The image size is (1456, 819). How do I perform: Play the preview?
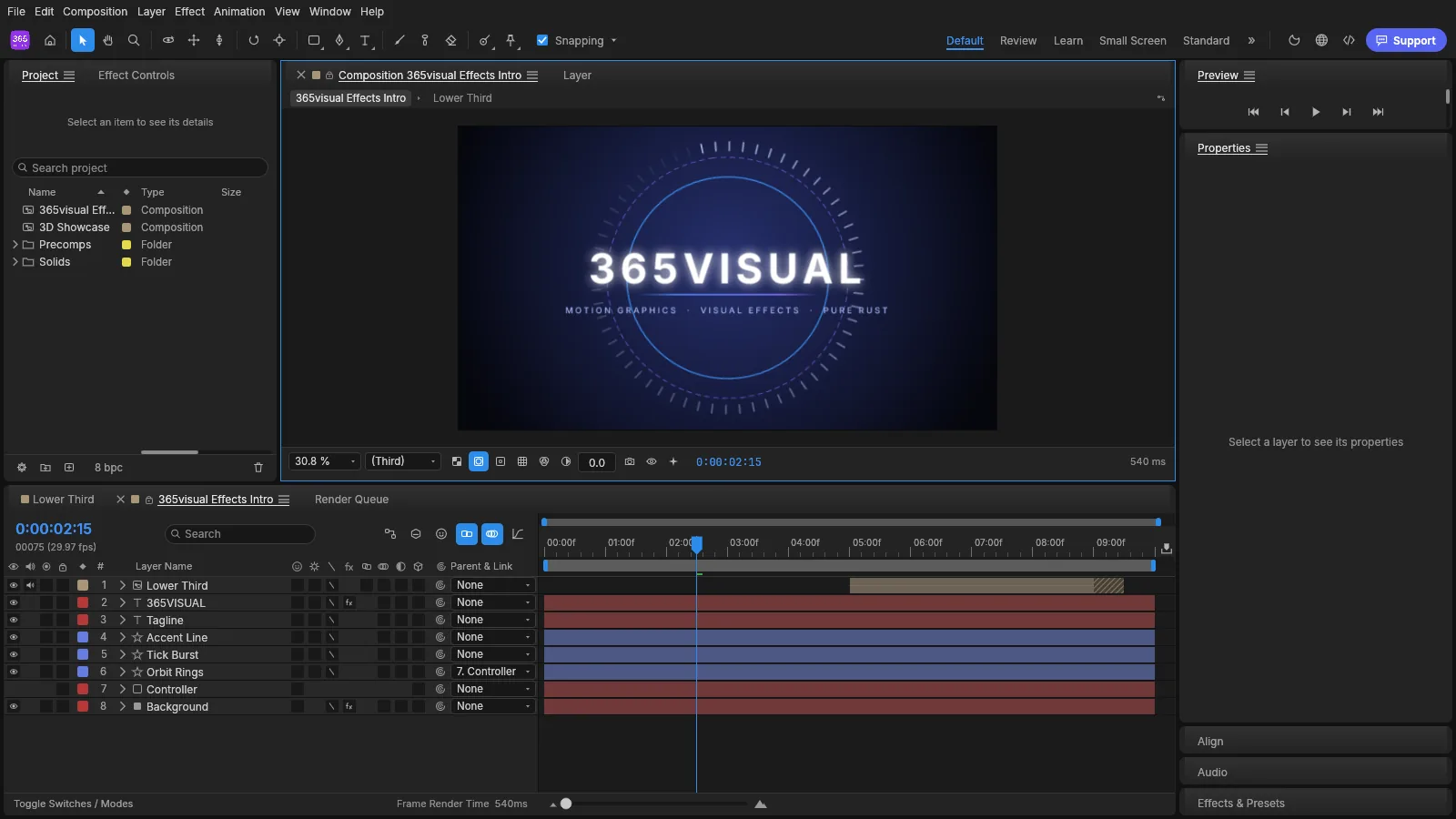coord(1316,112)
